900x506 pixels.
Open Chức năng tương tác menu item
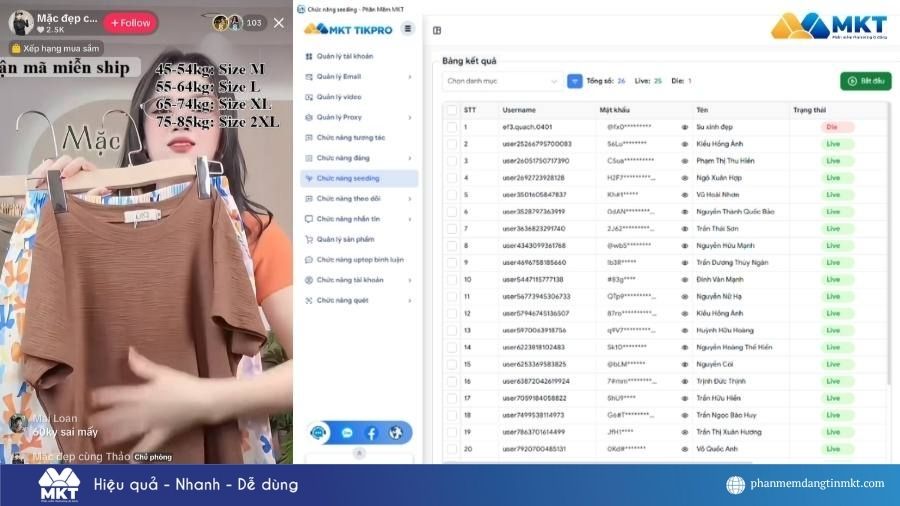click(x=359, y=138)
